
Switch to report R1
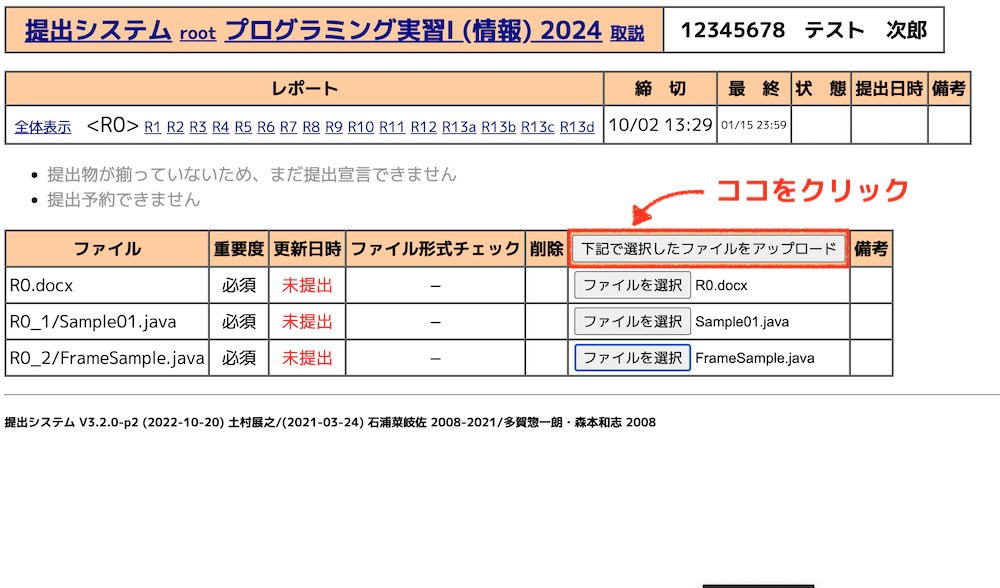pyautogui.click(x=153, y=127)
